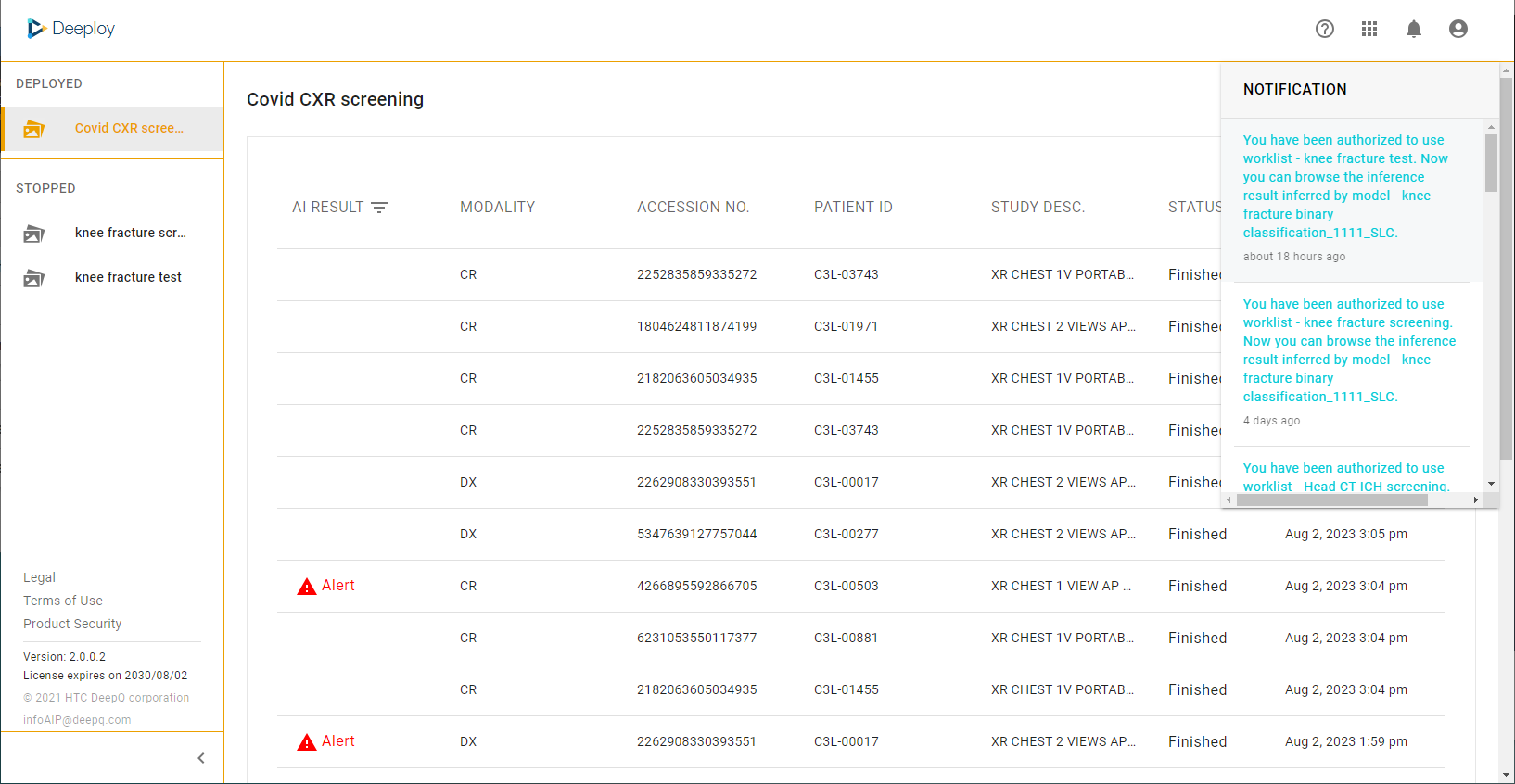The height and width of the screenshot is (784, 1515).
Task: Click the AI Result filter icon
Action: (x=379, y=208)
